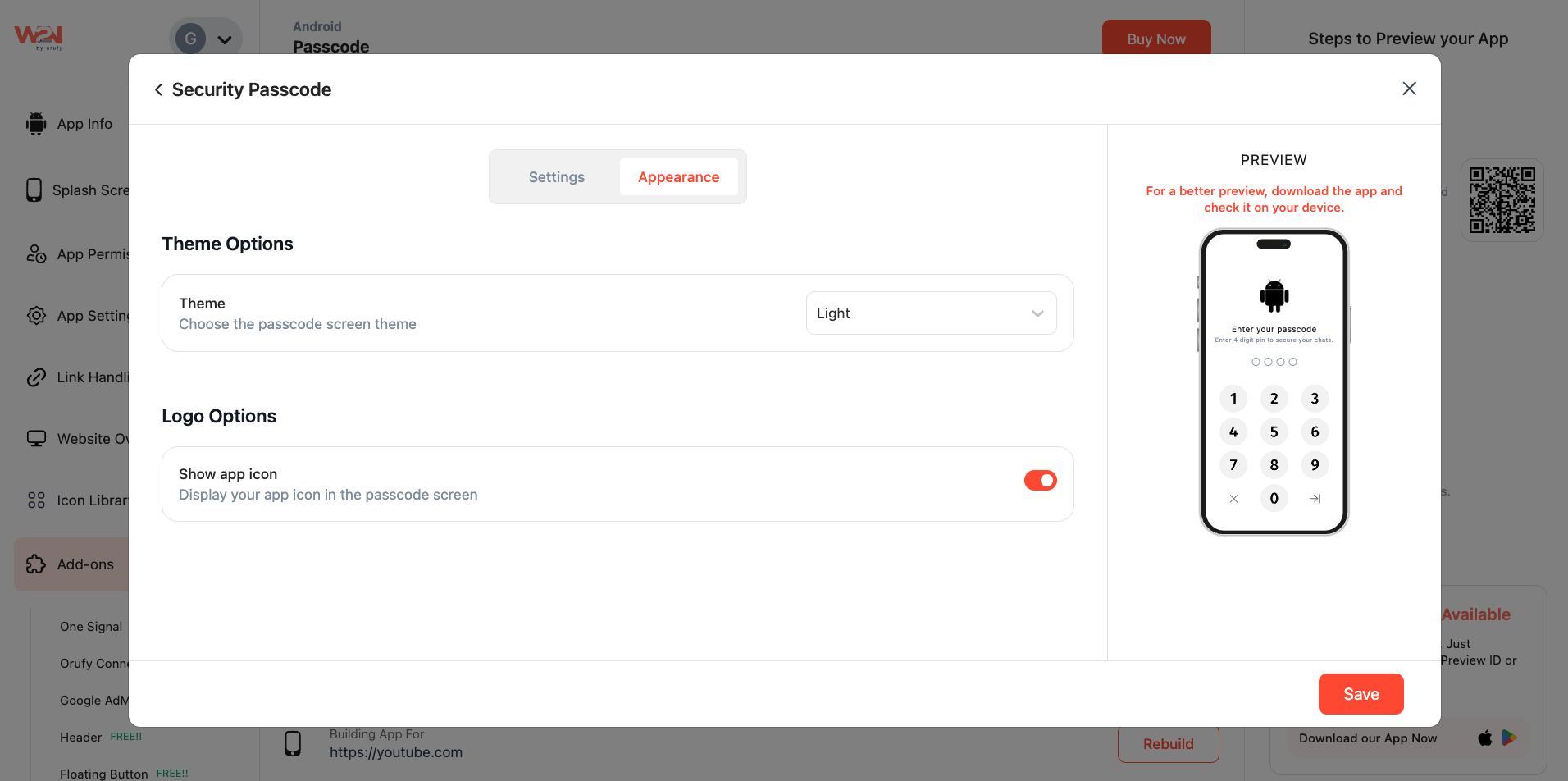Click the Save button
This screenshot has height=781, width=1568.
[1361, 693]
